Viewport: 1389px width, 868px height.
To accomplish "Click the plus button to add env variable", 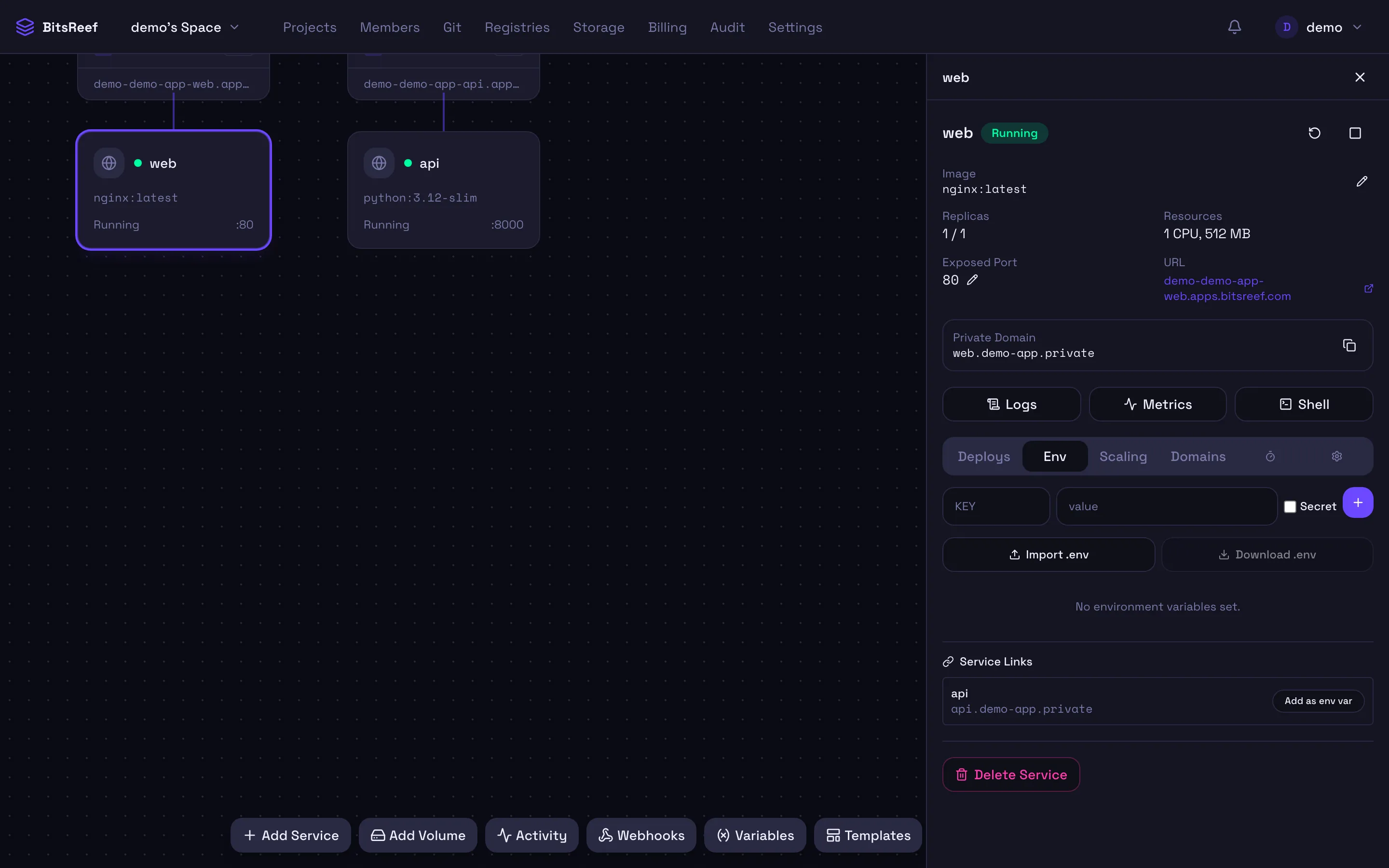I will (x=1358, y=503).
